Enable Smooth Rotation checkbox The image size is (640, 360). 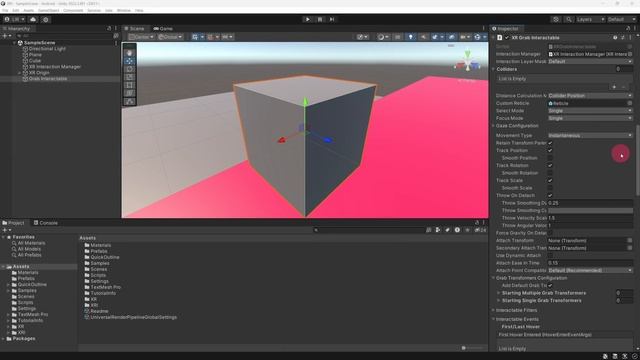tap(550, 173)
